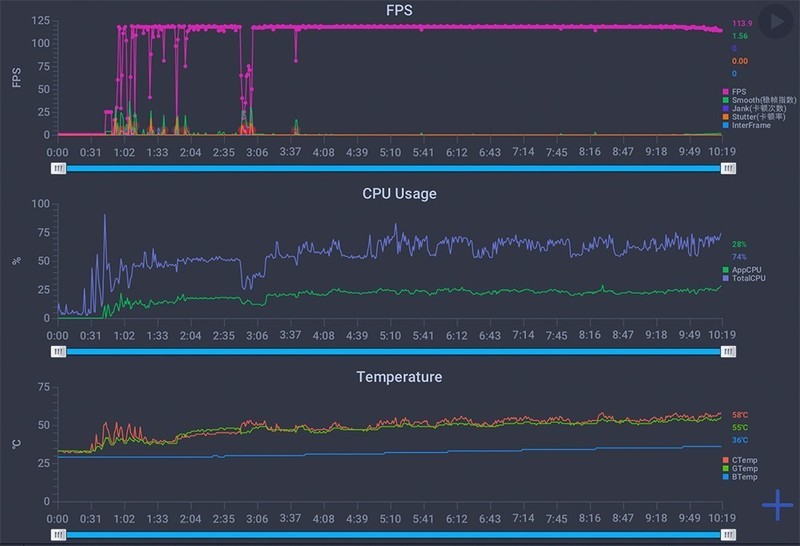Toggle the BTemp legend entry

tap(740, 477)
